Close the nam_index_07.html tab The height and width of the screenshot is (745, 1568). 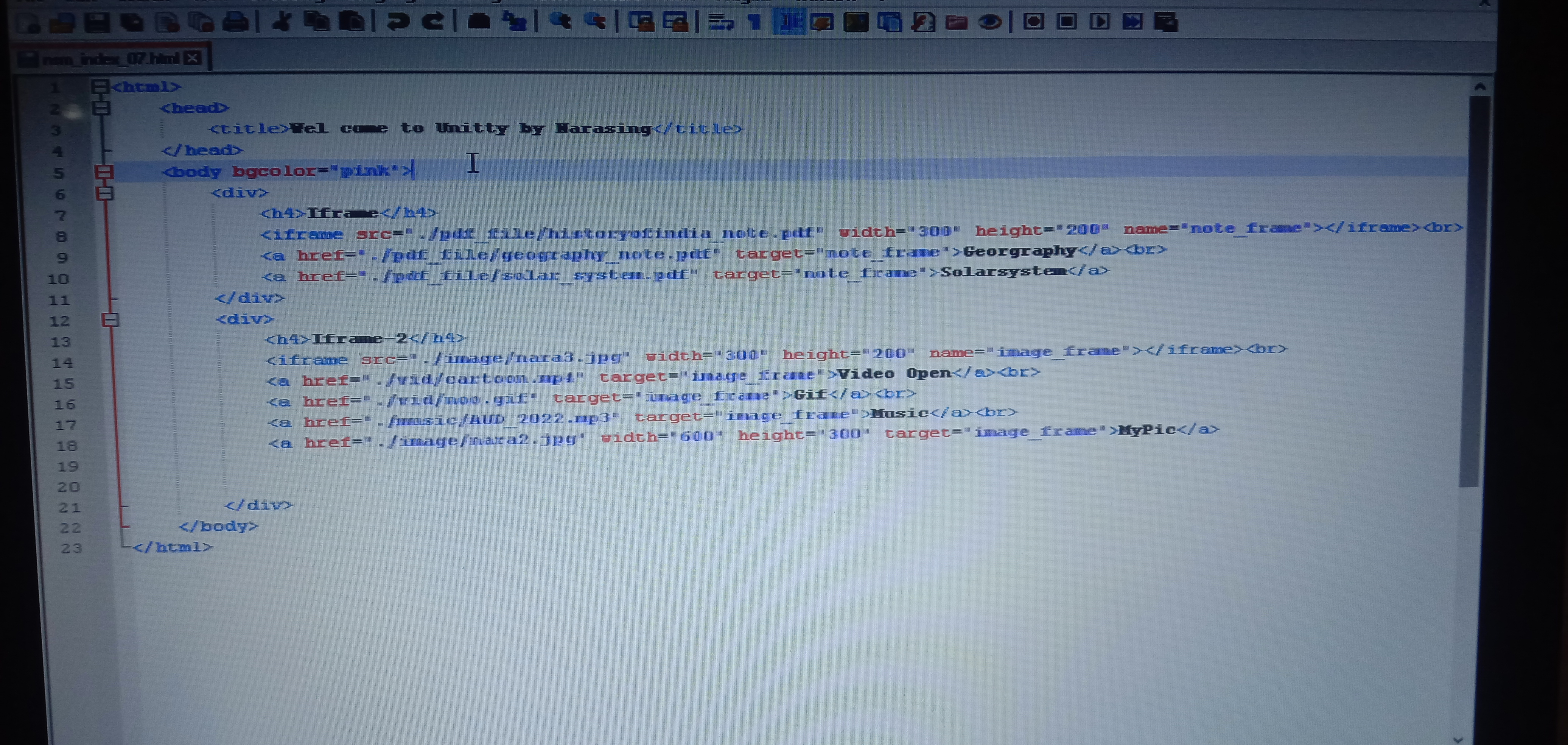pos(193,58)
